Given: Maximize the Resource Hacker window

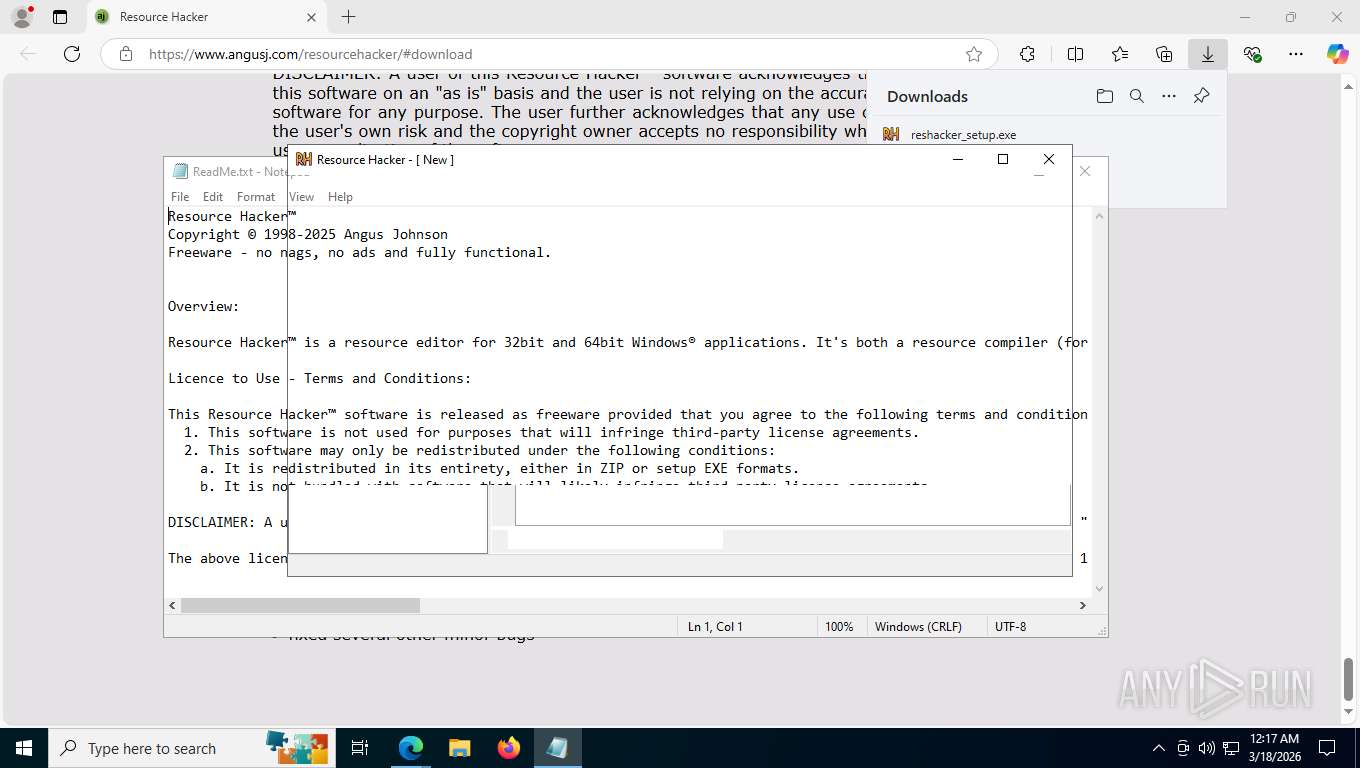Looking at the screenshot, I should tap(1003, 159).
